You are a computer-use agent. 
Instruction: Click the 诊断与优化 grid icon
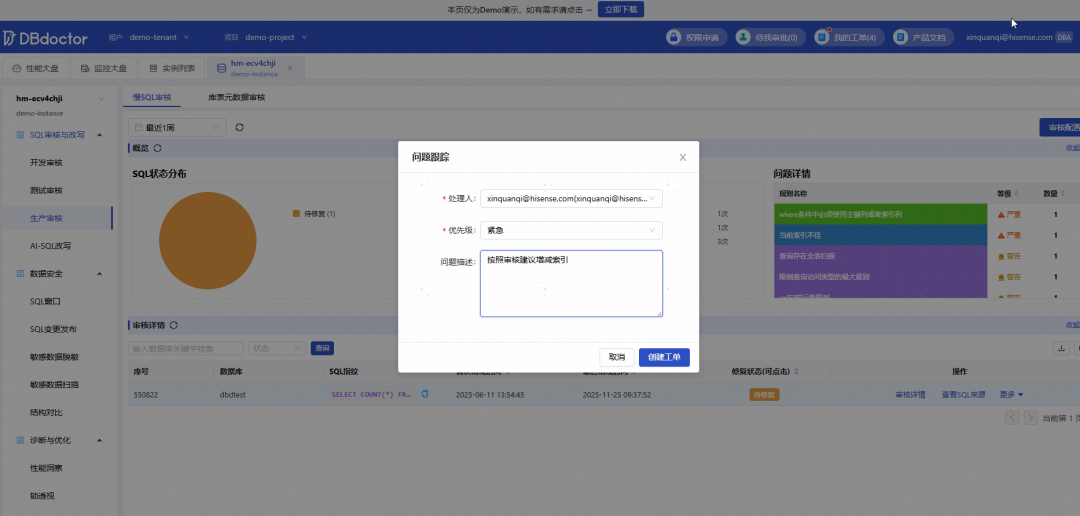[20, 440]
